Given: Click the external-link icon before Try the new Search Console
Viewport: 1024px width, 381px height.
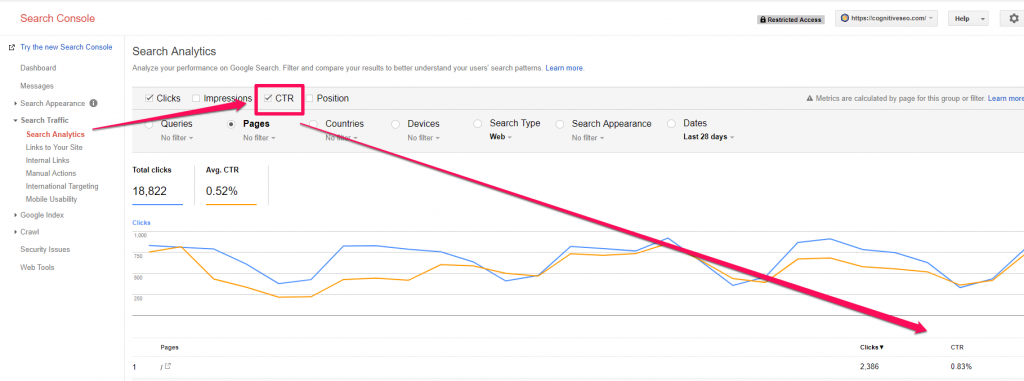Looking at the screenshot, I should click(12, 48).
